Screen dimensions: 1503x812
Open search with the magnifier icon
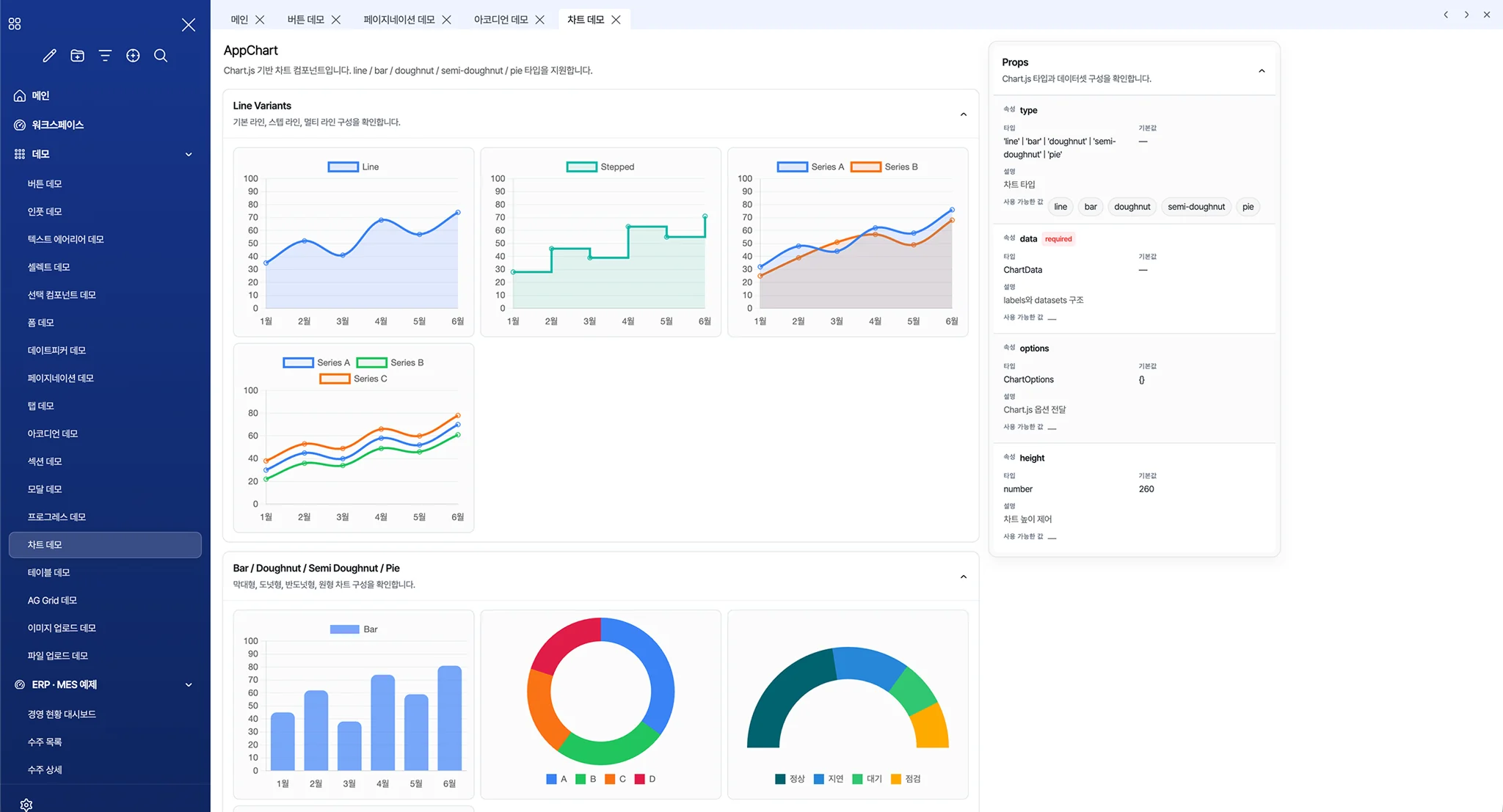pos(161,56)
